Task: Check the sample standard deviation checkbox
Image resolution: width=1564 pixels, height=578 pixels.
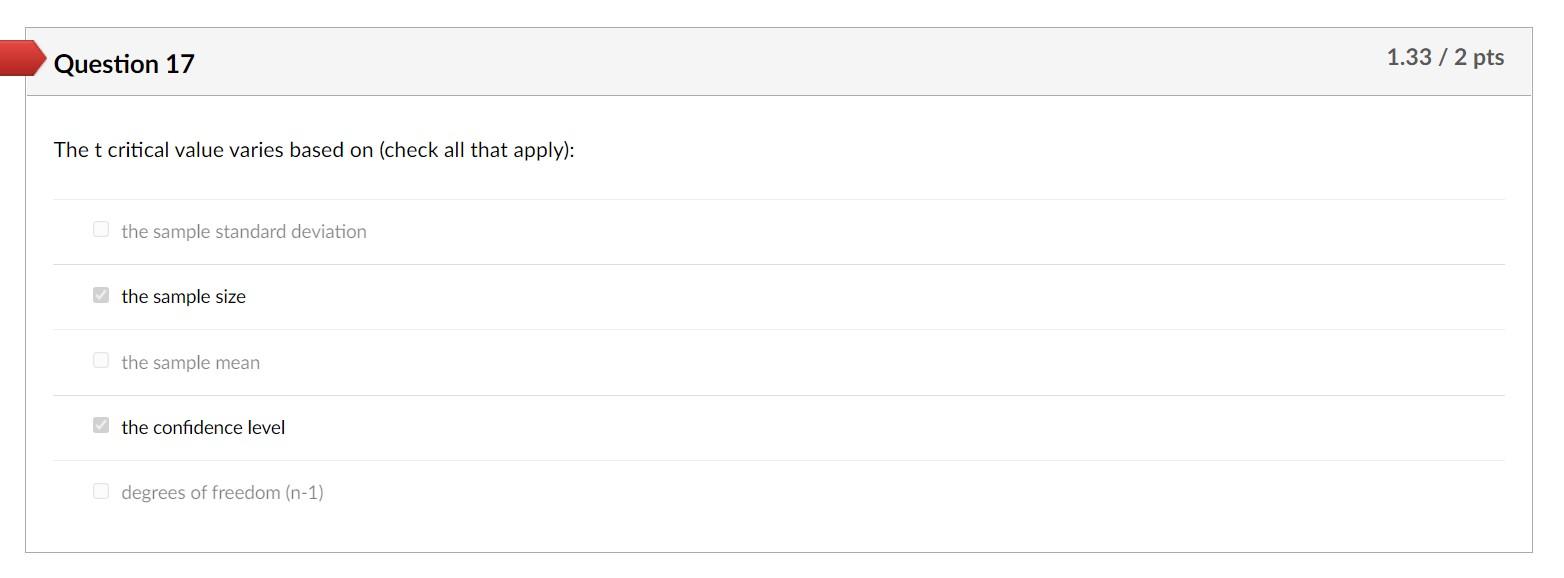Action: (x=101, y=229)
